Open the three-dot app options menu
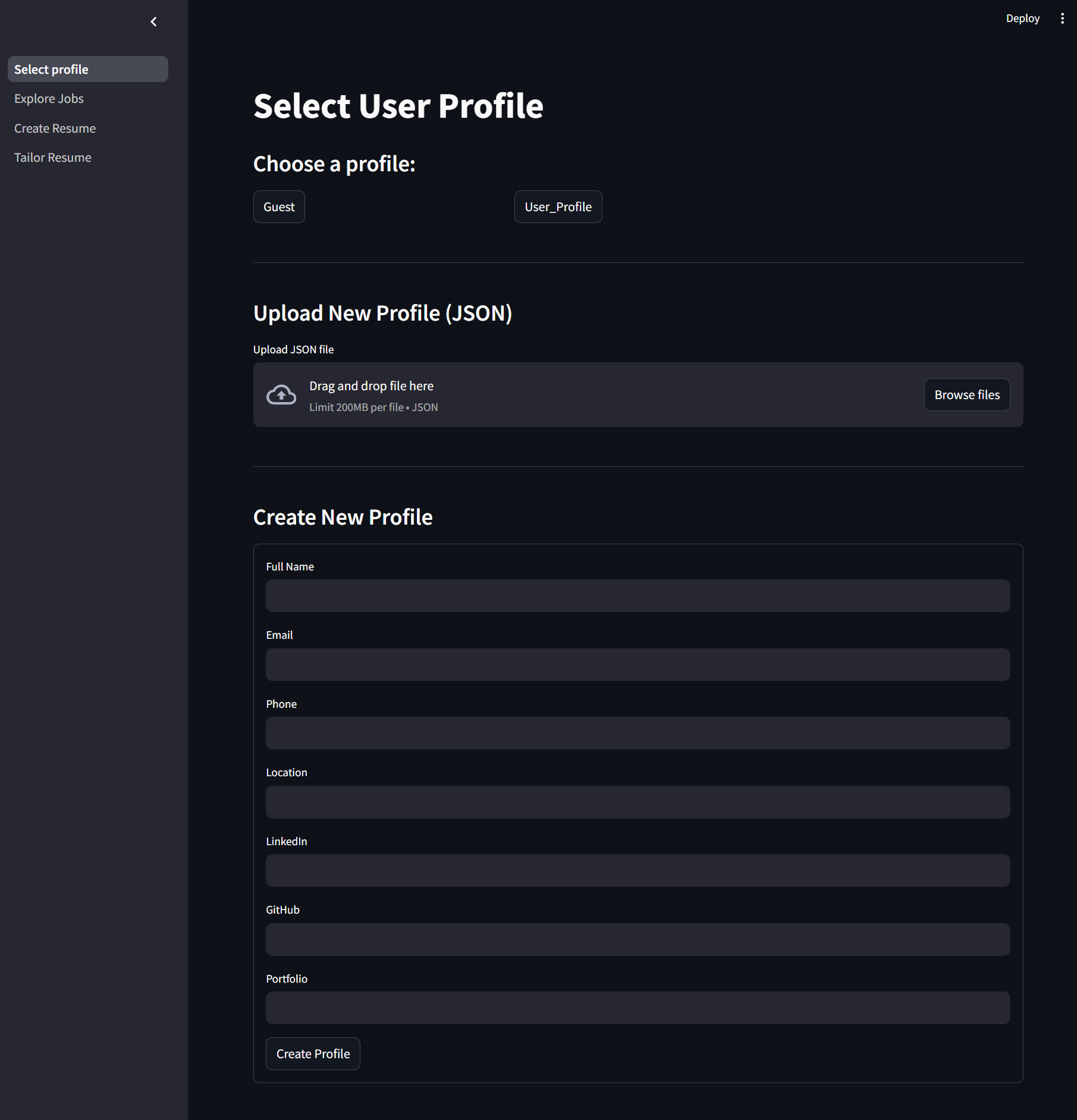This screenshot has width=1077, height=1120. click(x=1062, y=18)
